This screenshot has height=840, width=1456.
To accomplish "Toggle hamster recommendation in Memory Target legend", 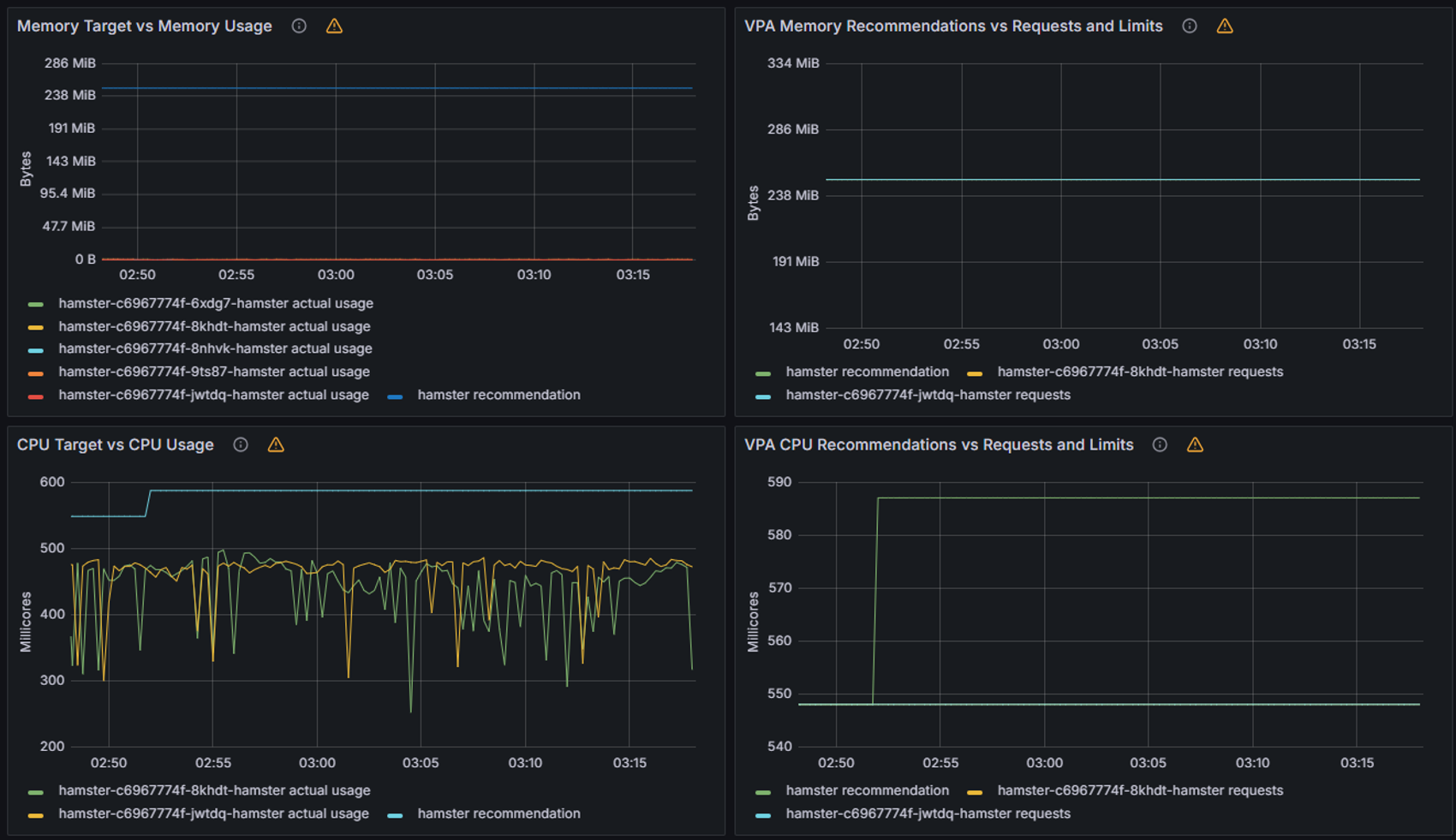I will click(498, 395).
